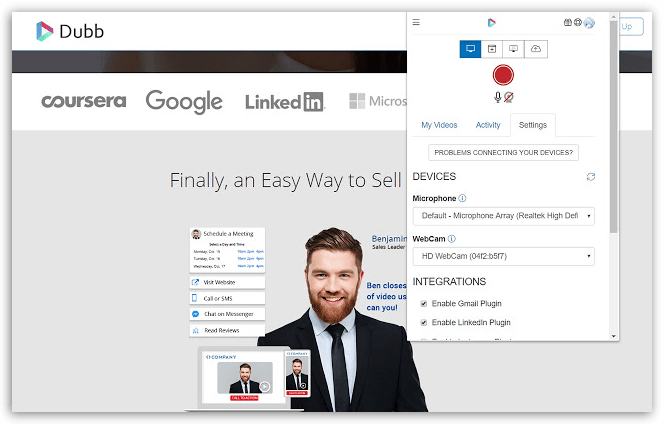The width and height of the screenshot is (664, 424).
Task: Switch to My Videos tab
Action: pyautogui.click(x=439, y=125)
